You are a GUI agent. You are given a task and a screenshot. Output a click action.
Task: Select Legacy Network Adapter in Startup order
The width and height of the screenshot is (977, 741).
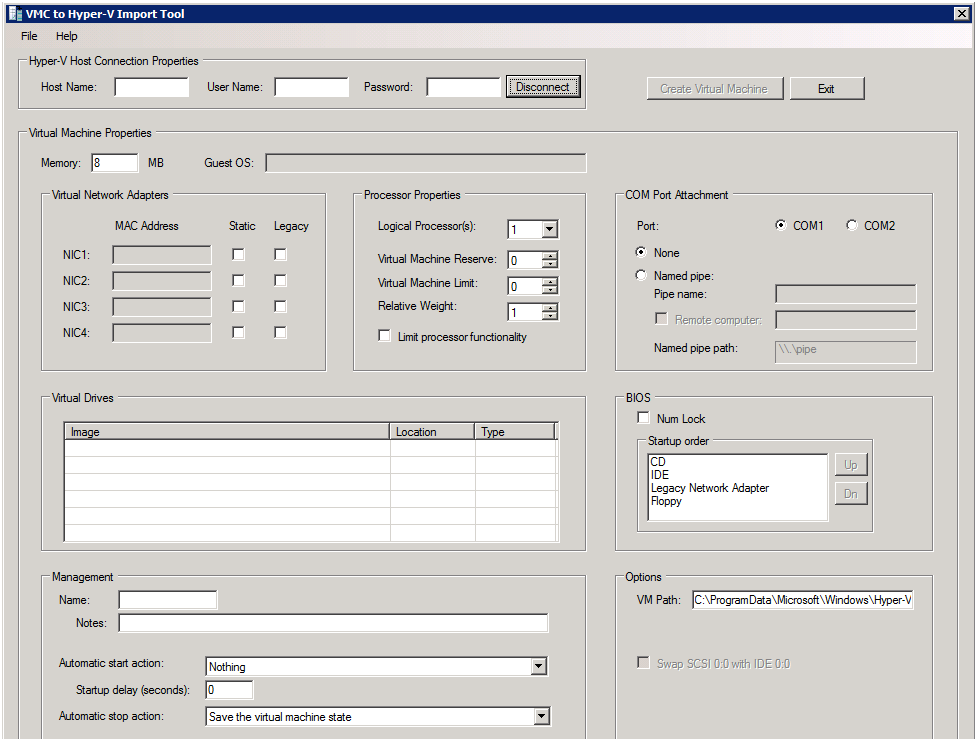coord(710,488)
